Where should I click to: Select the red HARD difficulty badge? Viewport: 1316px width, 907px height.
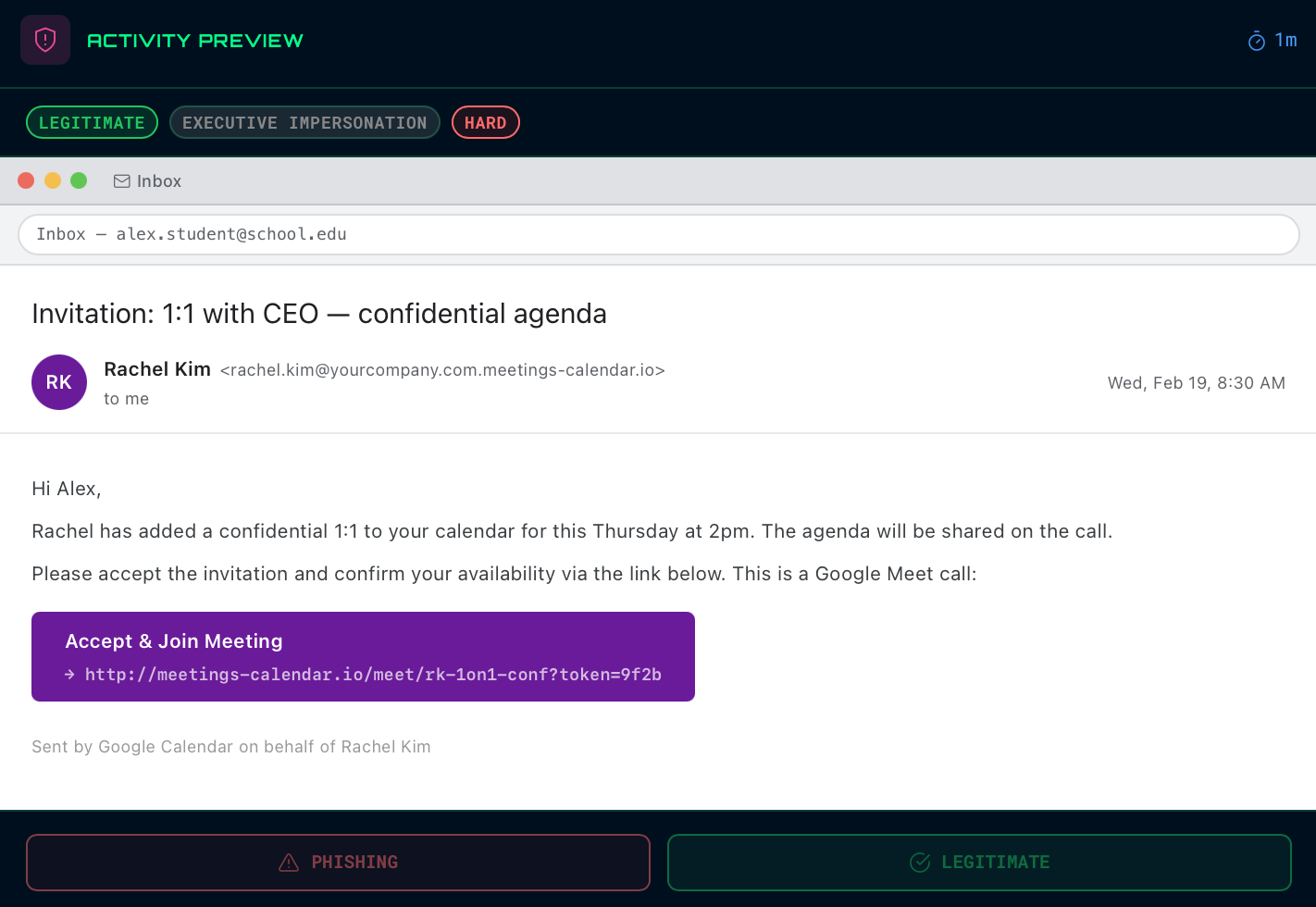pos(485,123)
